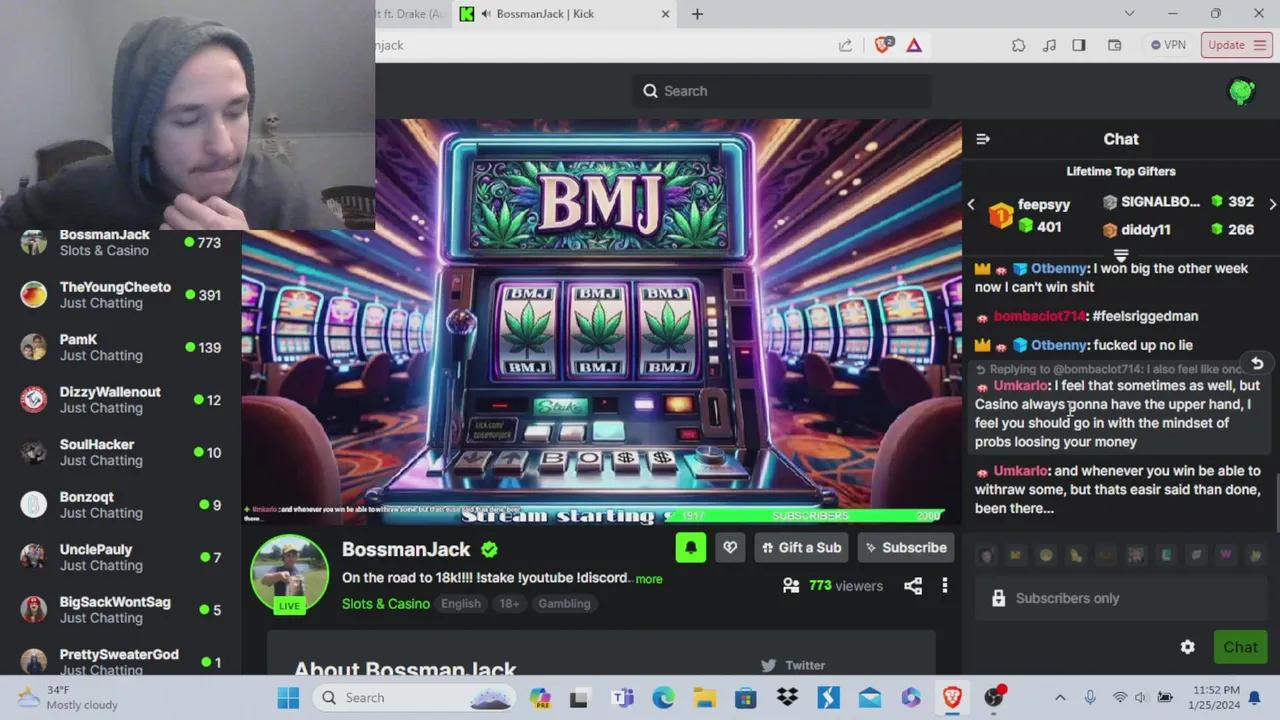The height and width of the screenshot is (720, 1280).
Task: Pick the pink W emote in chat
Action: [x=1226, y=555]
